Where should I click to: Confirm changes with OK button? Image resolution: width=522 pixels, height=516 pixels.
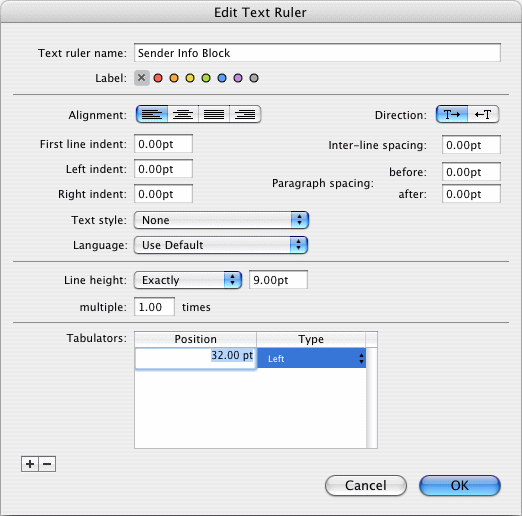(460, 485)
